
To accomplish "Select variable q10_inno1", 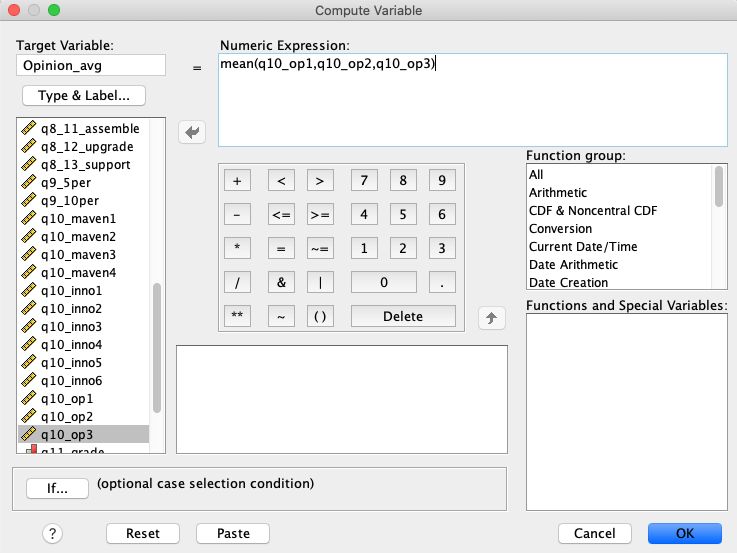I will point(84,290).
